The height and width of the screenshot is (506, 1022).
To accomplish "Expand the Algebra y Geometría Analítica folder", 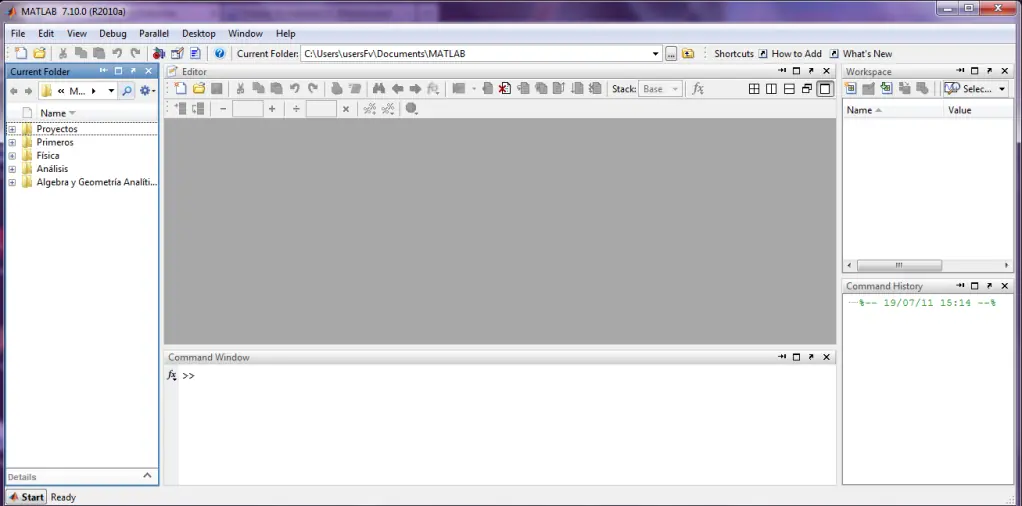I will click(12, 183).
